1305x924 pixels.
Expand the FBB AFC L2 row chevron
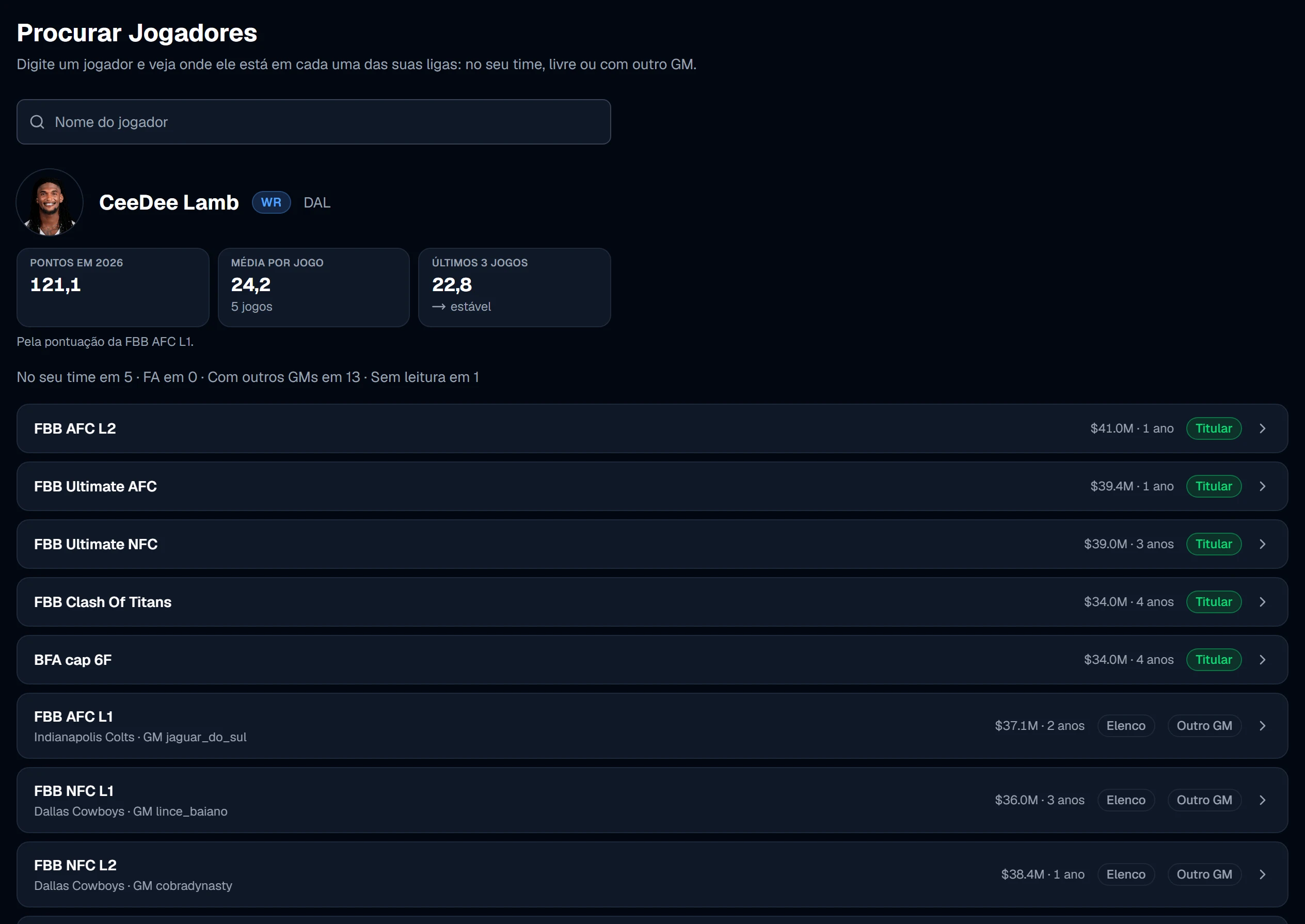(x=1262, y=428)
